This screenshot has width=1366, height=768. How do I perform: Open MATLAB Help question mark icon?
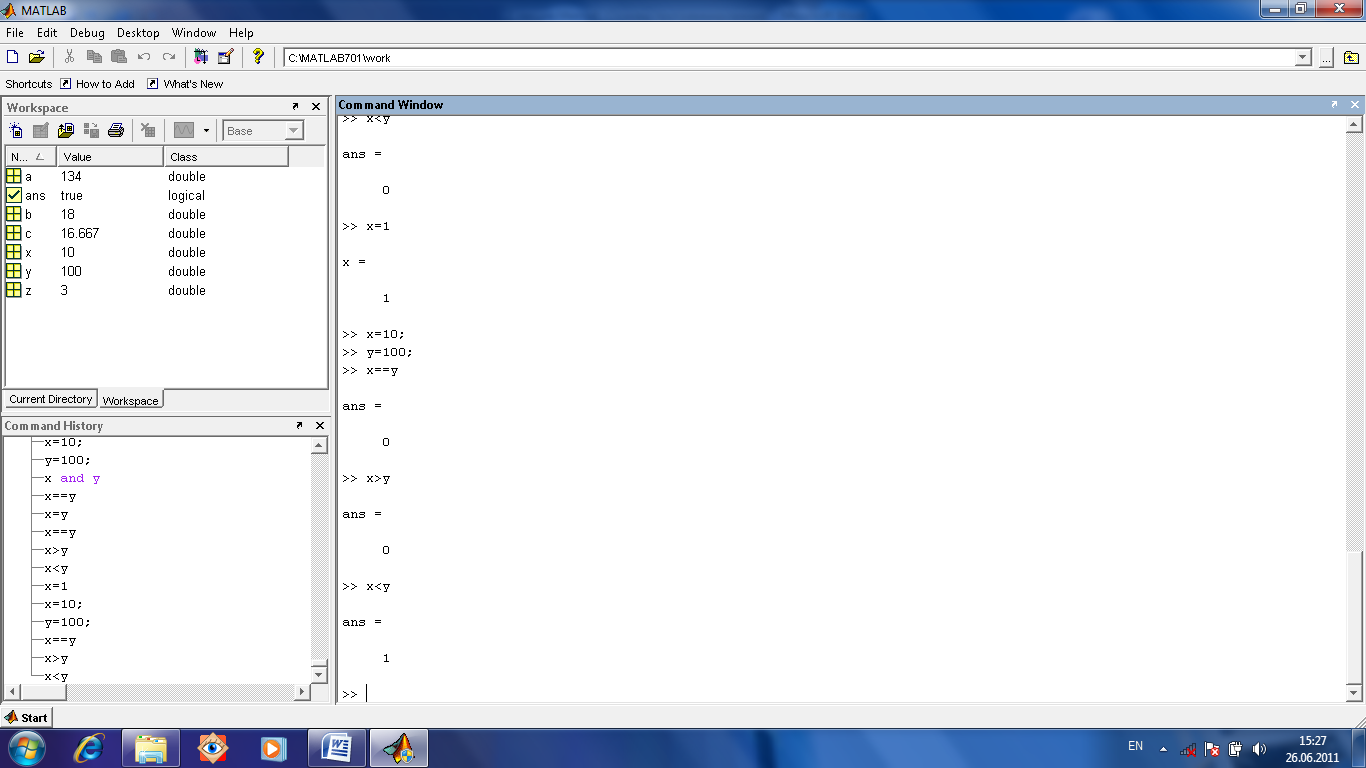[x=258, y=57]
